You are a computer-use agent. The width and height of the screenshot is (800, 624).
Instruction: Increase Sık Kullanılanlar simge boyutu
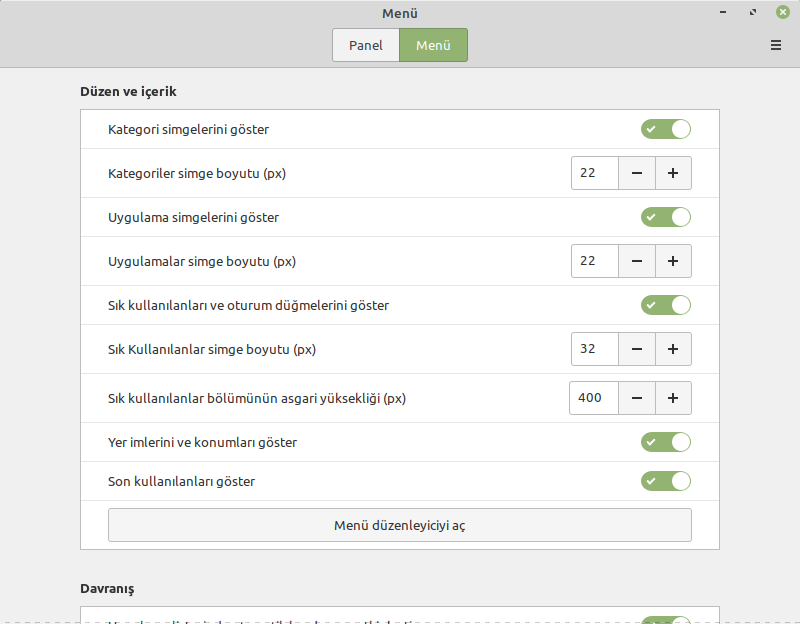pyautogui.click(x=673, y=349)
